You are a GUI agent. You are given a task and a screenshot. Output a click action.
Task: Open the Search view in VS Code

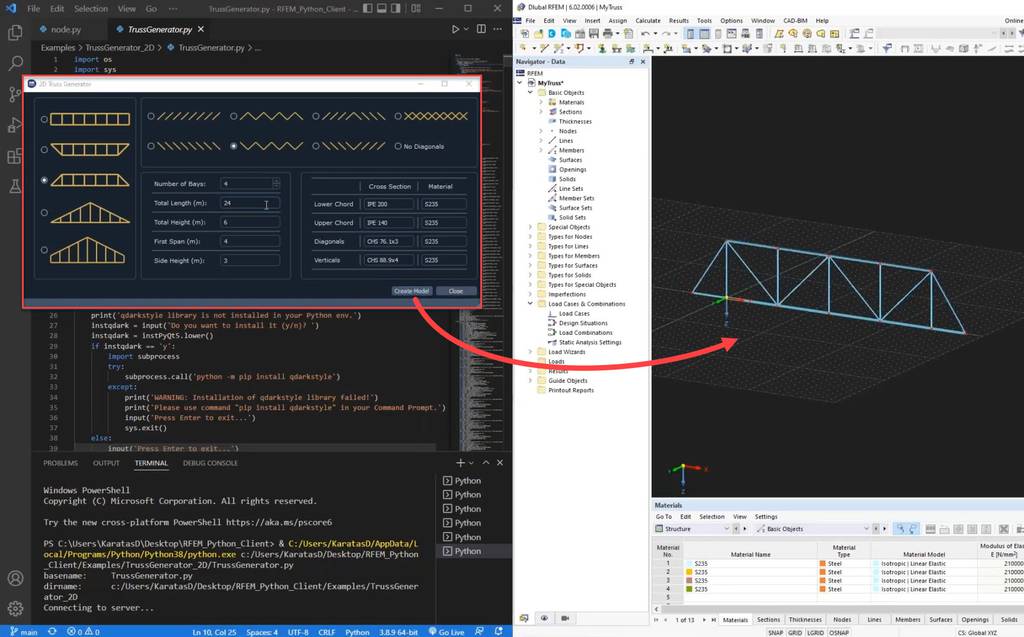click(15, 63)
